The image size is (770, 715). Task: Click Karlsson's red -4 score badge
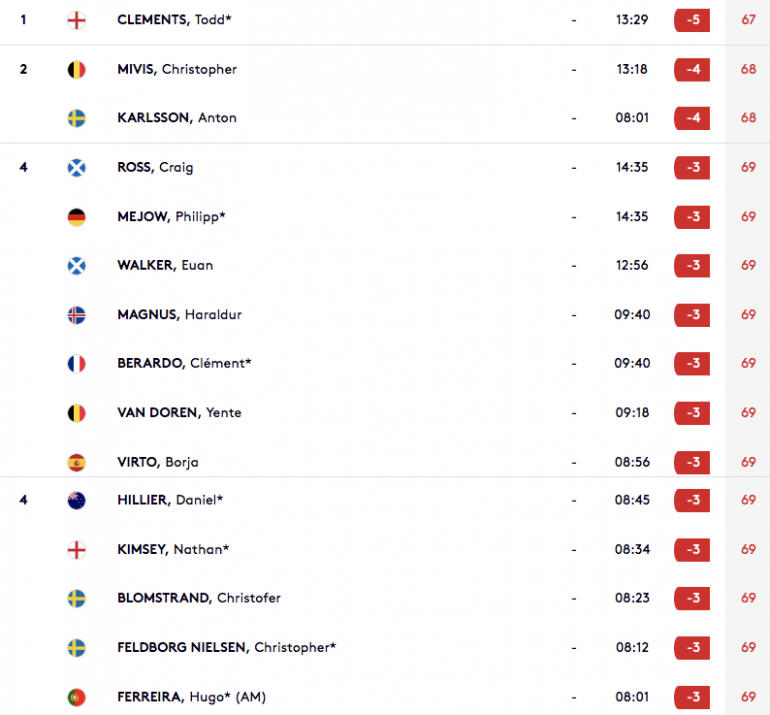[692, 118]
